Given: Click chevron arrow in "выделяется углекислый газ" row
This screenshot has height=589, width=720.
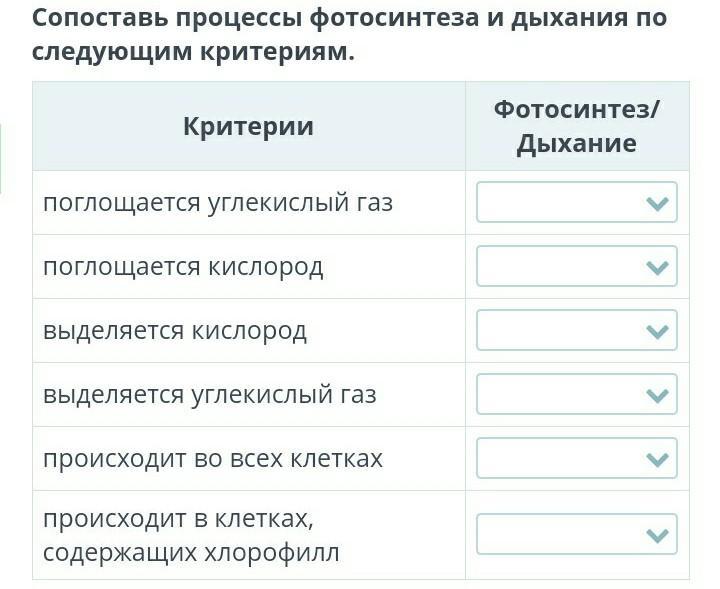Looking at the screenshot, I should (657, 395).
